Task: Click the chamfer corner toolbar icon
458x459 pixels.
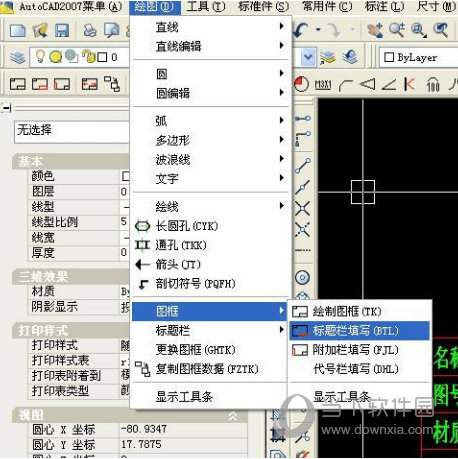Action: click(x=346, y=85)
